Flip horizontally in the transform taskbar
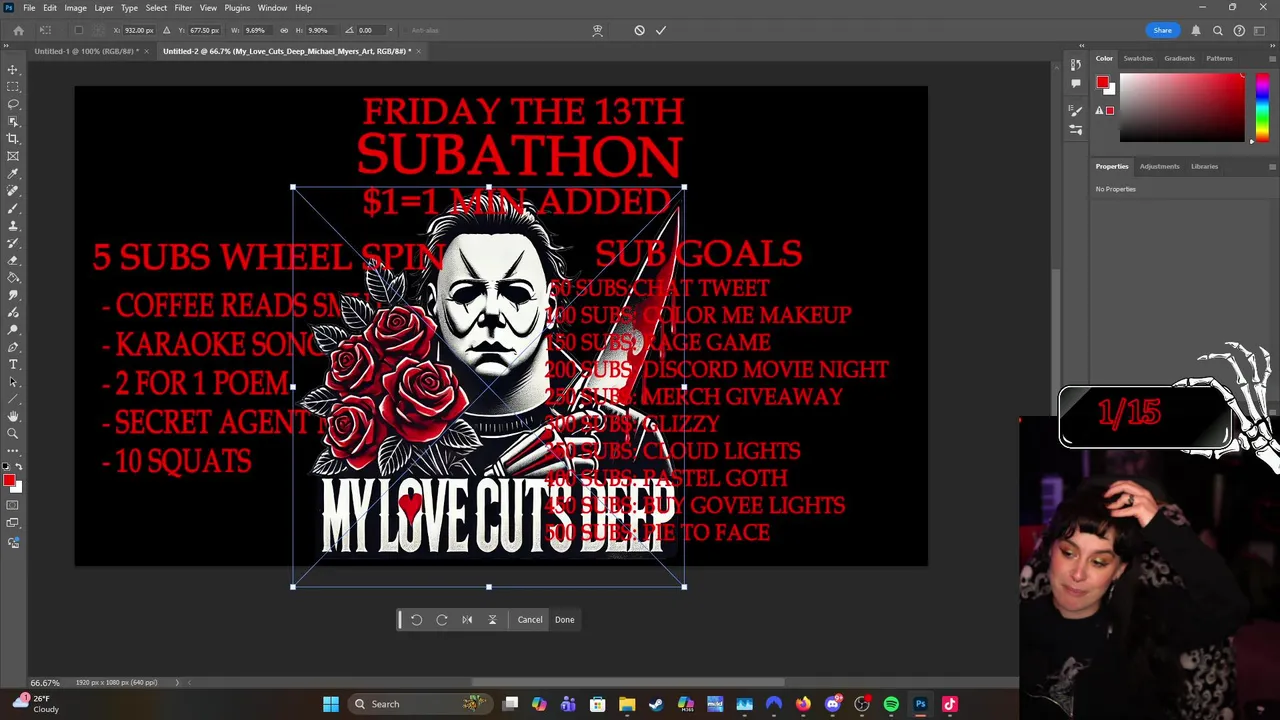Viewport: 1280px width, 720px height. click(467, 620)
